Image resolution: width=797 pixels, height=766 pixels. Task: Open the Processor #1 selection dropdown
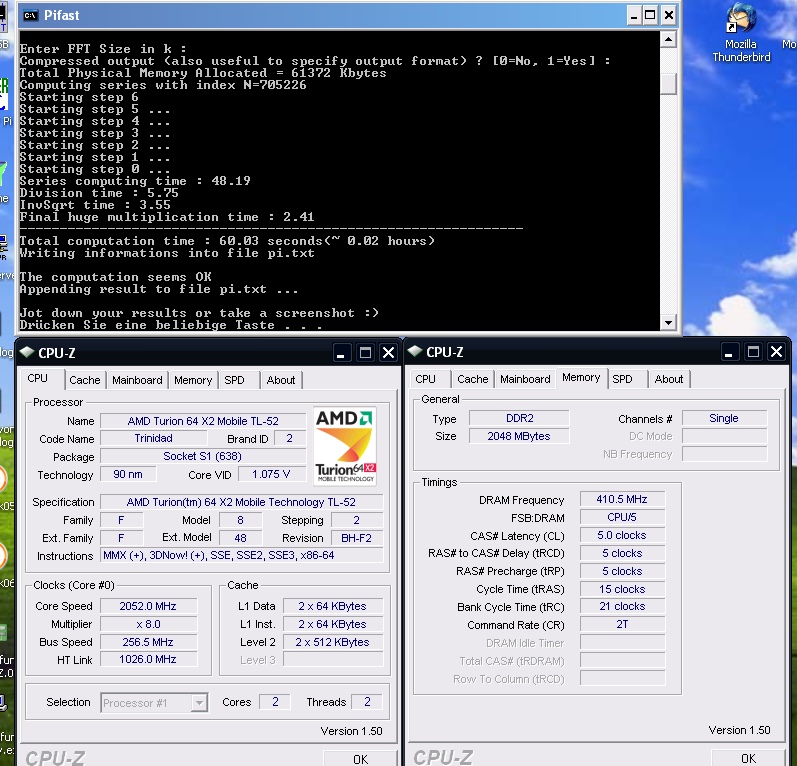[199, 703]
